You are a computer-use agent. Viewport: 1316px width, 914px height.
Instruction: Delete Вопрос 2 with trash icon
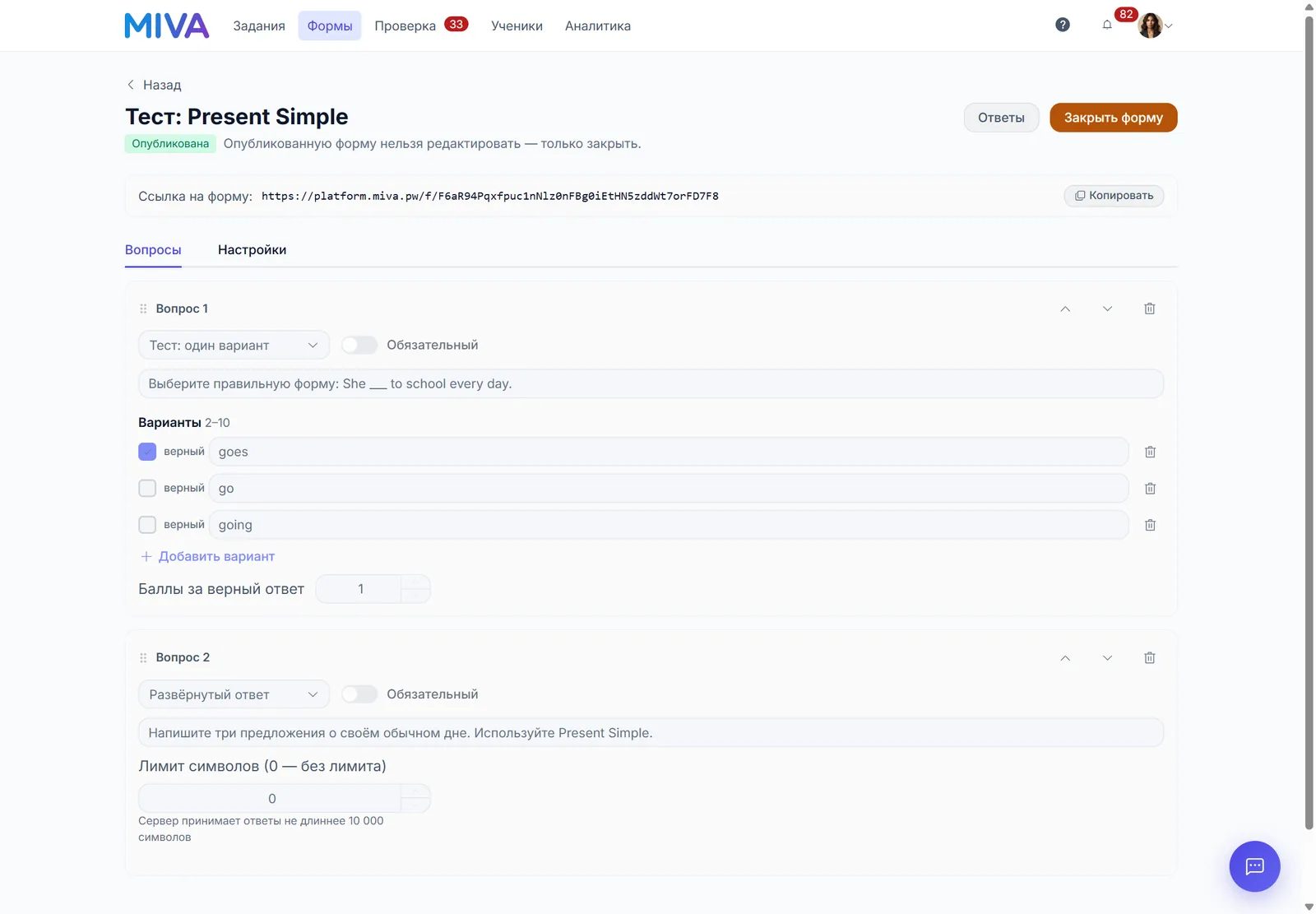click(1150, 657)
